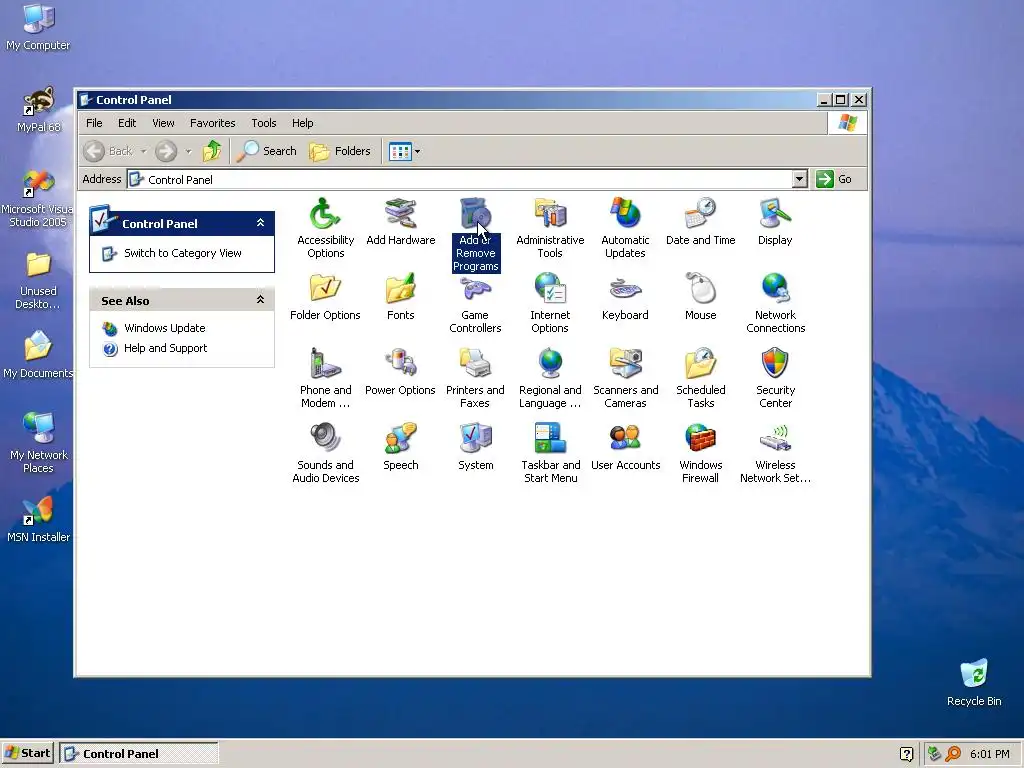The height and width of the screenshot is (768, 1024).
Task: Select MSN Installer desktop shortcut
Action: [38, 519]
